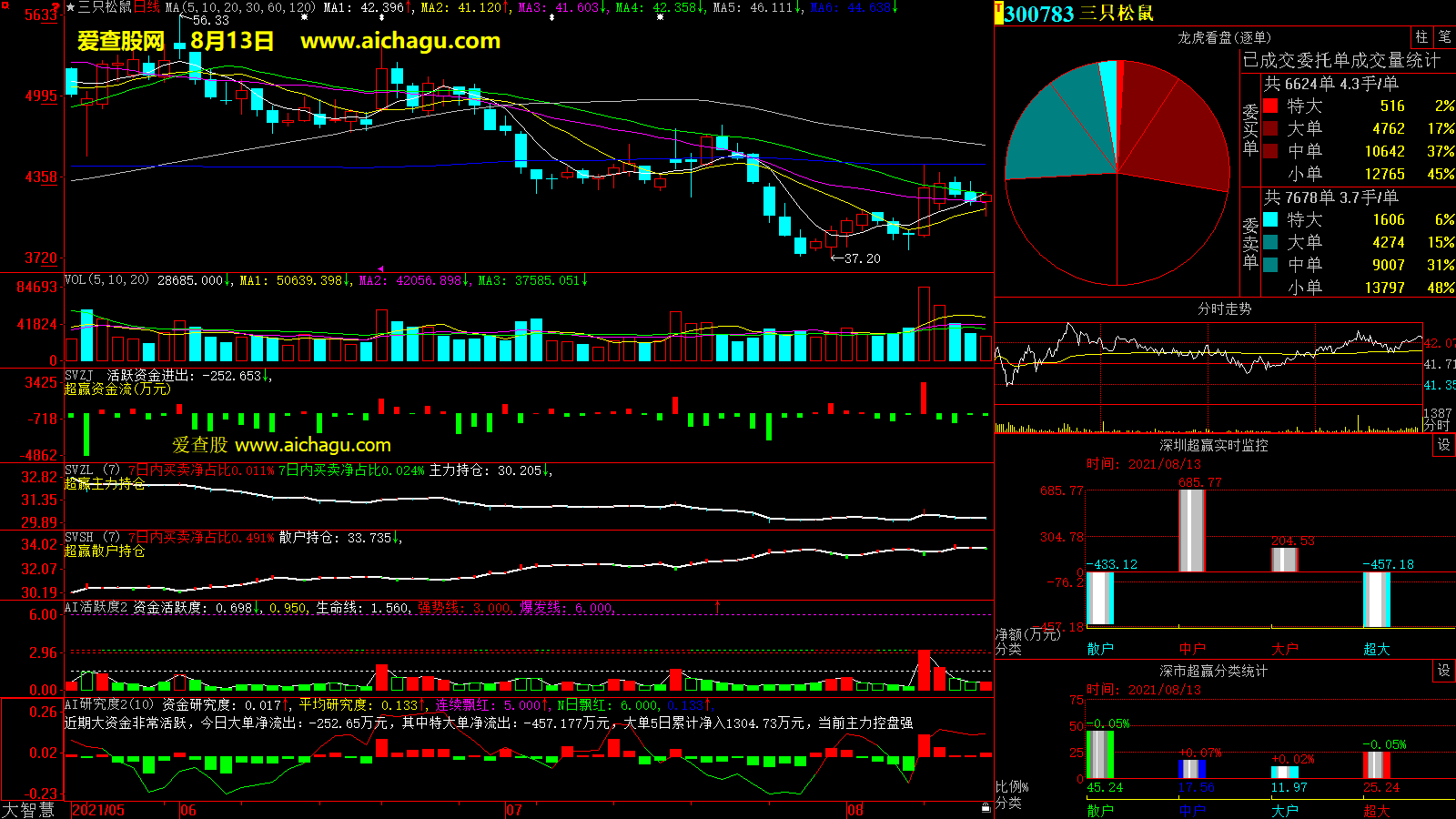Click the 柱 (bar view) button

pyautogui.click(x=1421, y=37)
